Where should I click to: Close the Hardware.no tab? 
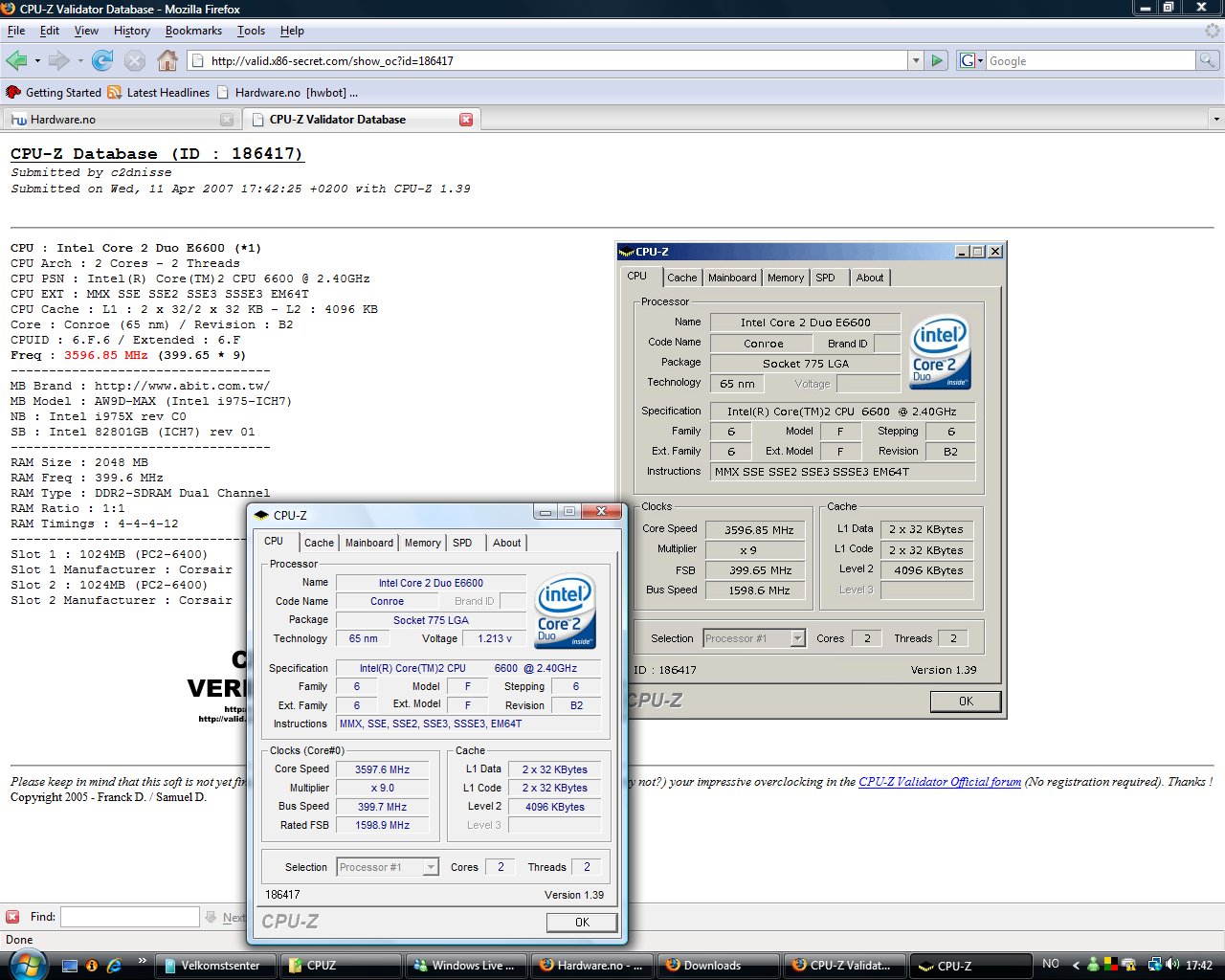[x=227, y=120]
